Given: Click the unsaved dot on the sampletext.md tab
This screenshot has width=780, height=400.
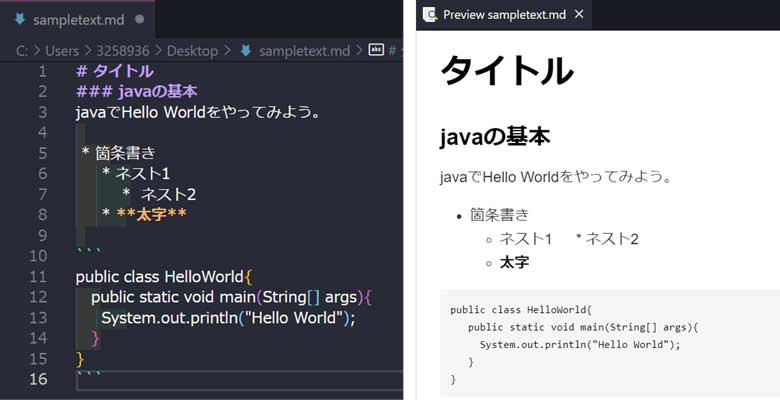Looking at the screenshot, I should click(140, 19).
